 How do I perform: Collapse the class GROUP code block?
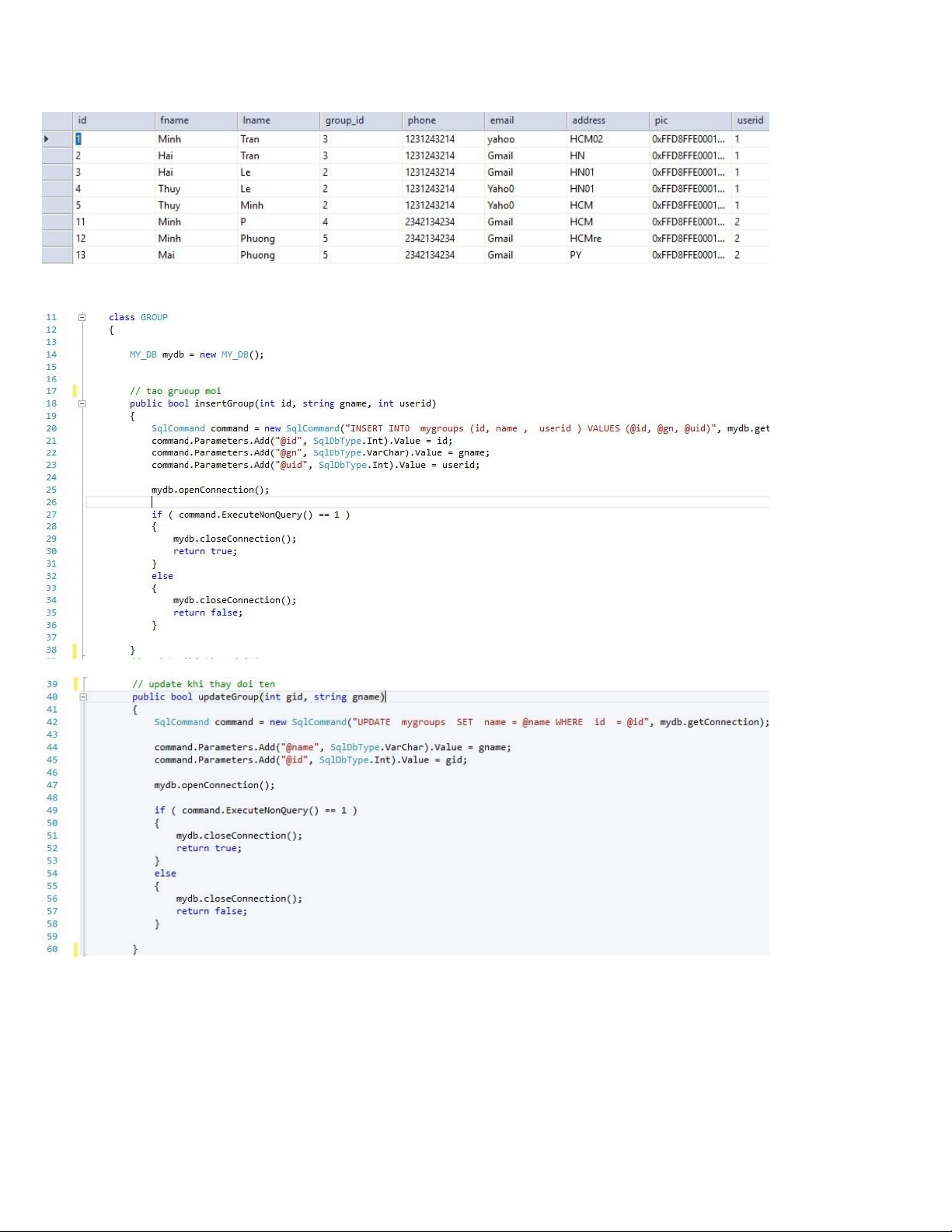pos(82,317)
